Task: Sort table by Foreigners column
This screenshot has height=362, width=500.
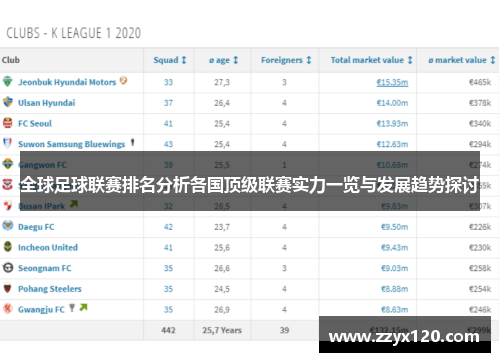Action: (x=286, y=60)
